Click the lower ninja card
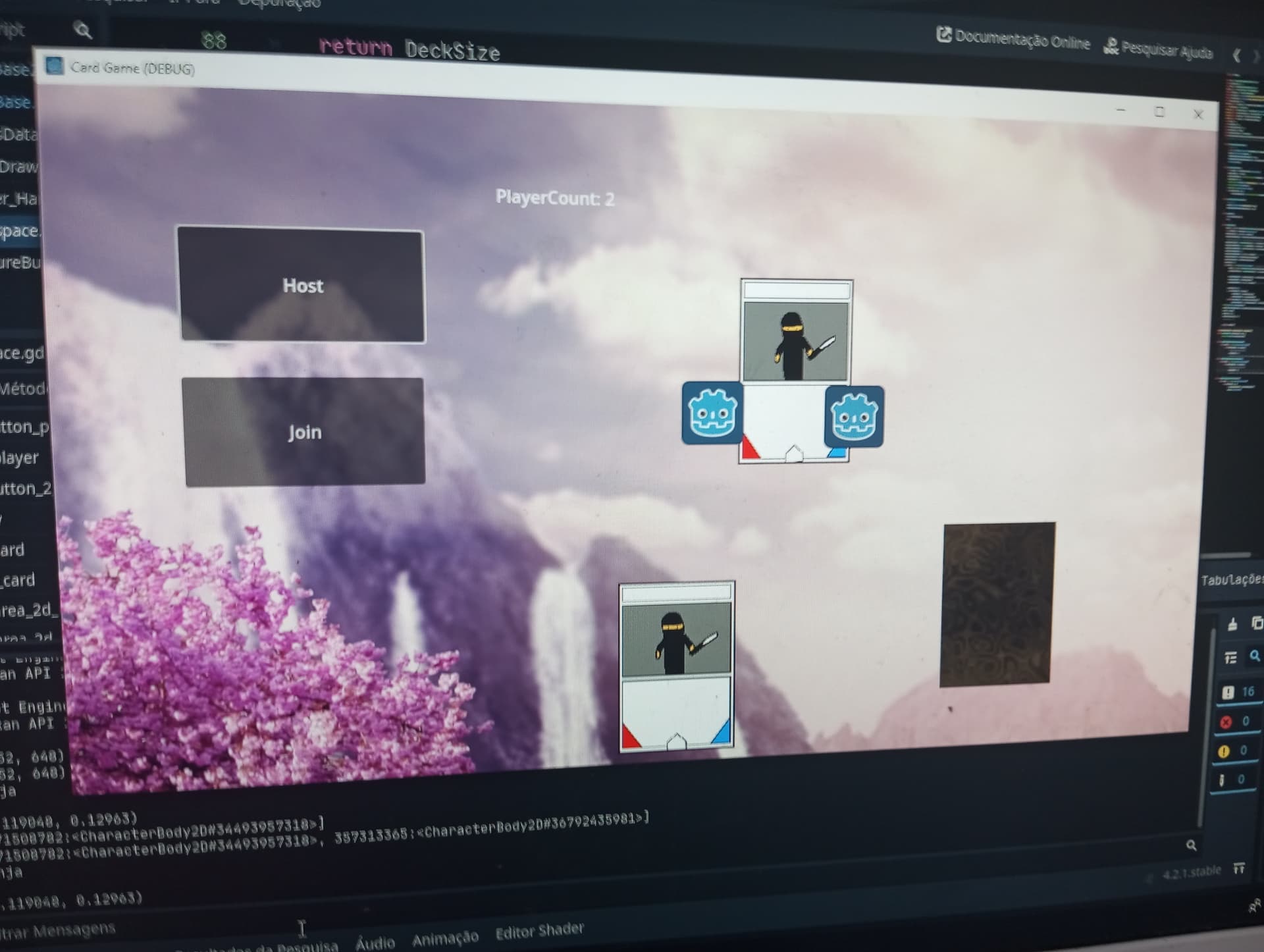The width and height of the screenshot is (1264, 952). (677, 666)
